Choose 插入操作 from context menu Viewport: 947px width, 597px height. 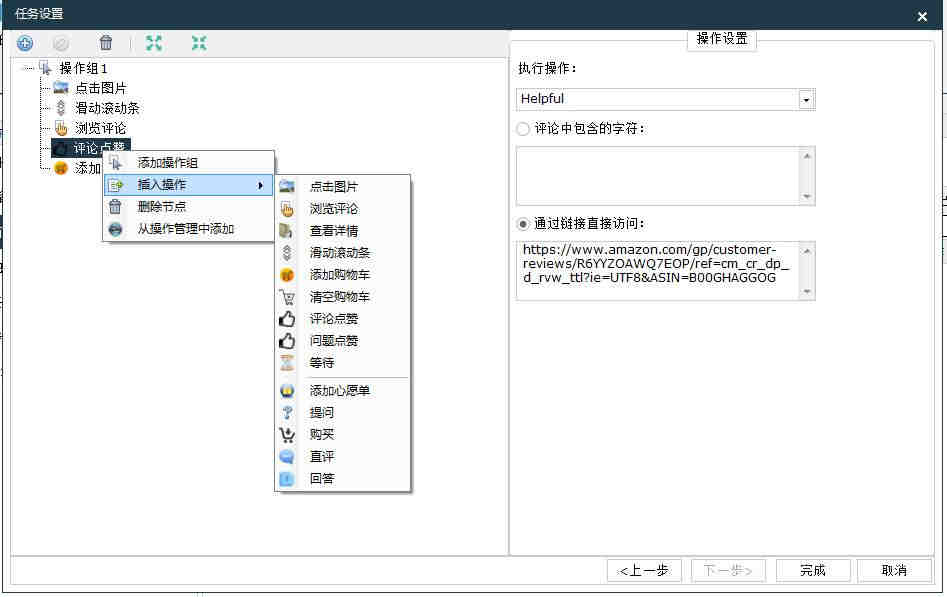[x=188, y=185]
